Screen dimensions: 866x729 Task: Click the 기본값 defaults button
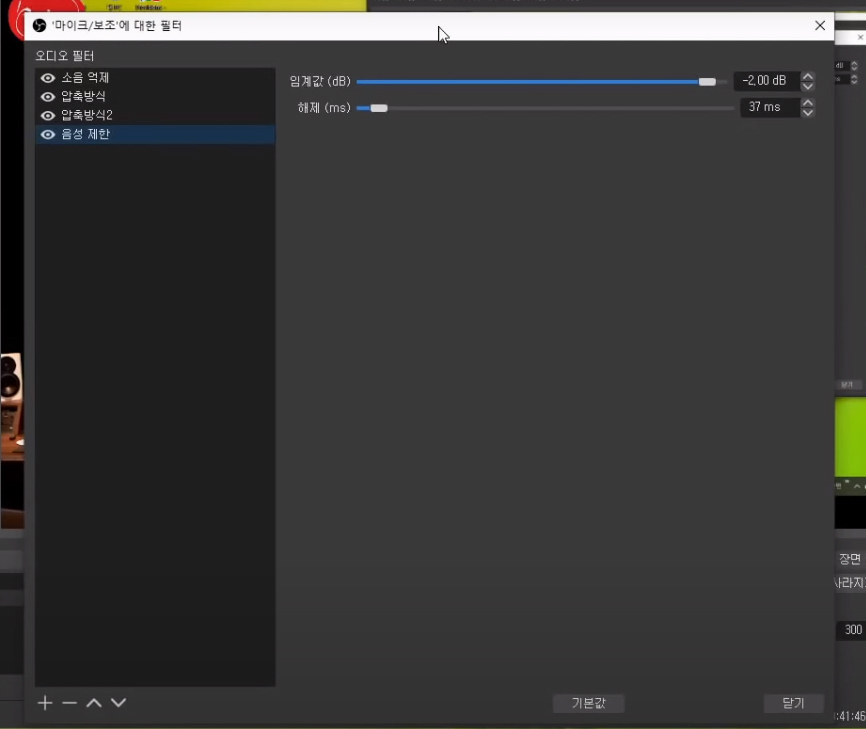(588, 703)
